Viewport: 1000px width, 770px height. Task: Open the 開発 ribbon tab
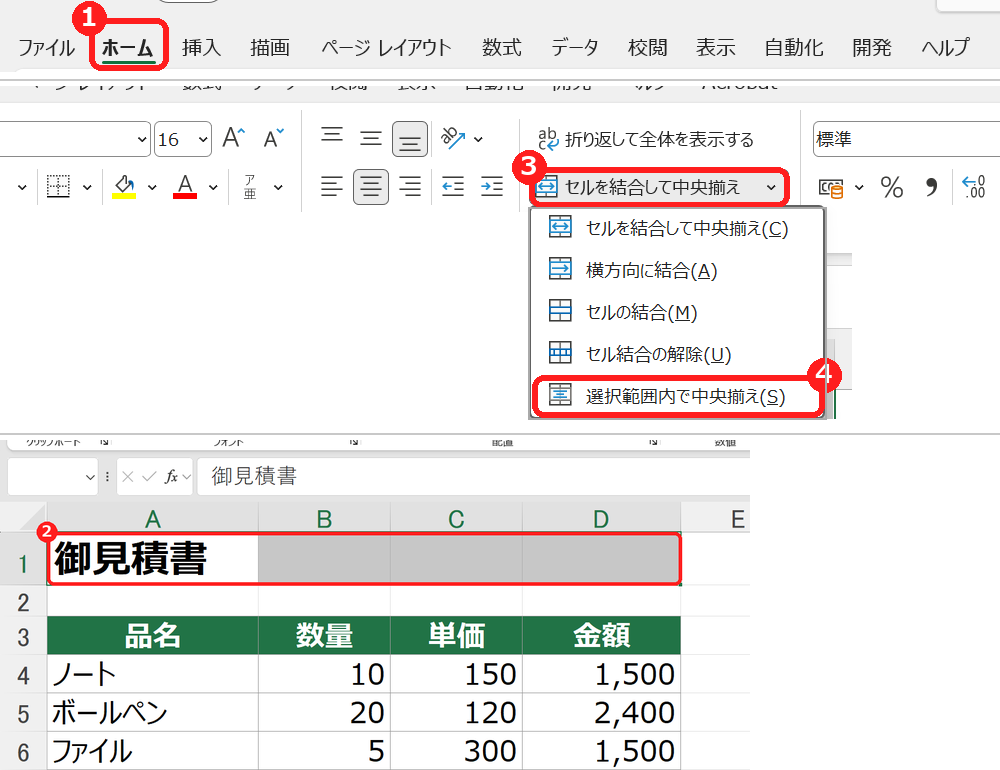coord(872,48)
